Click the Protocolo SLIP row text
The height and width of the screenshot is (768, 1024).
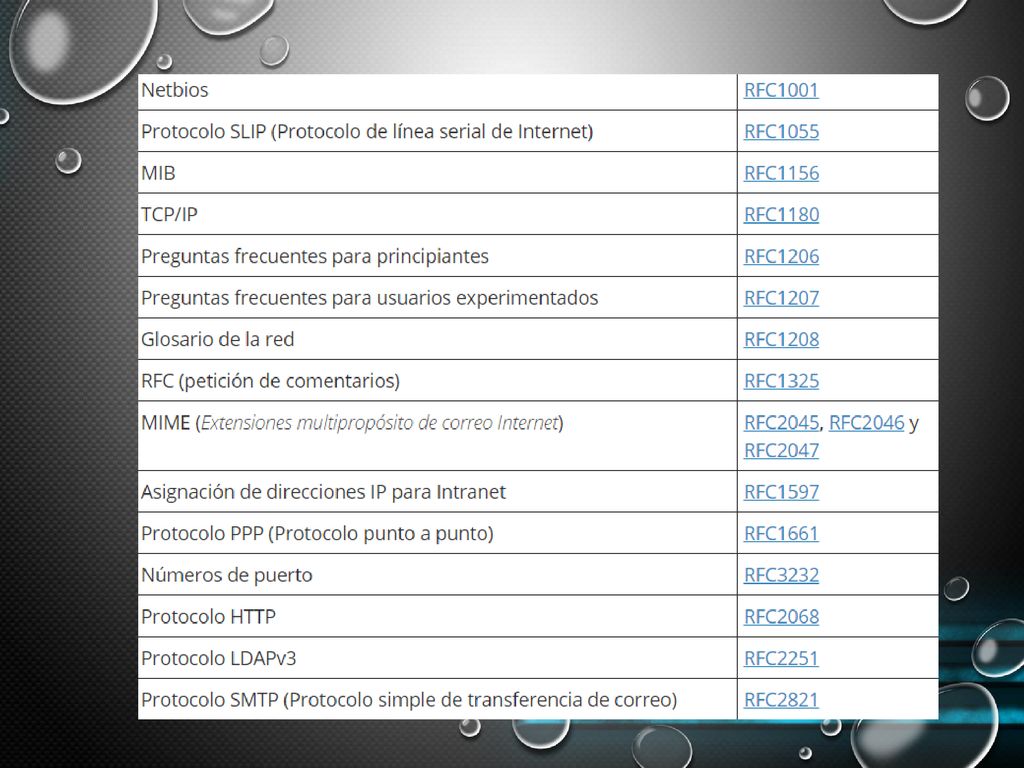tap(367, 132)
